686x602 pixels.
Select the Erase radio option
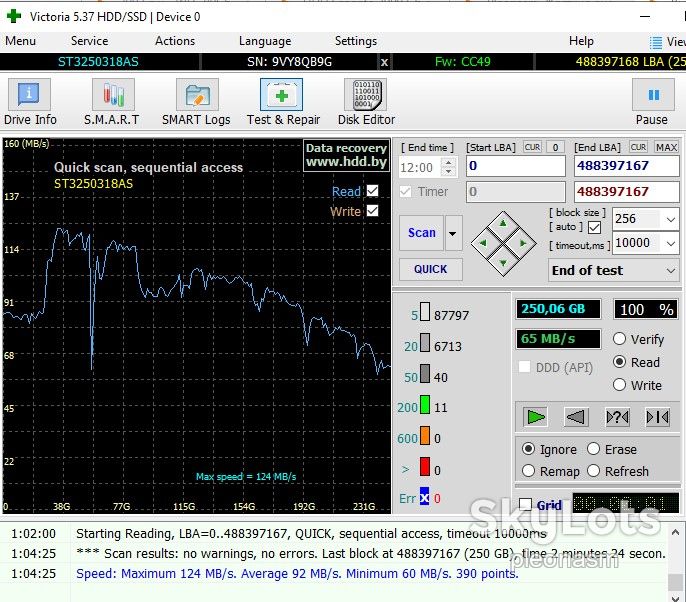click(x=593, y=449)
